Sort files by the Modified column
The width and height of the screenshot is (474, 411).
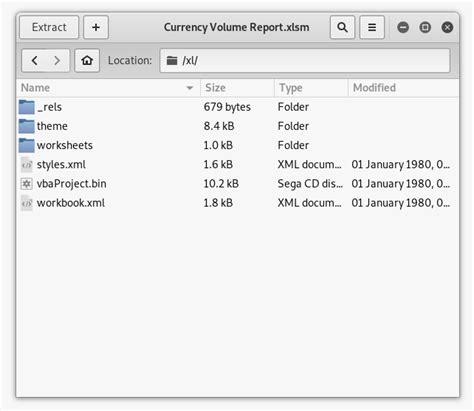click(403, 88)
